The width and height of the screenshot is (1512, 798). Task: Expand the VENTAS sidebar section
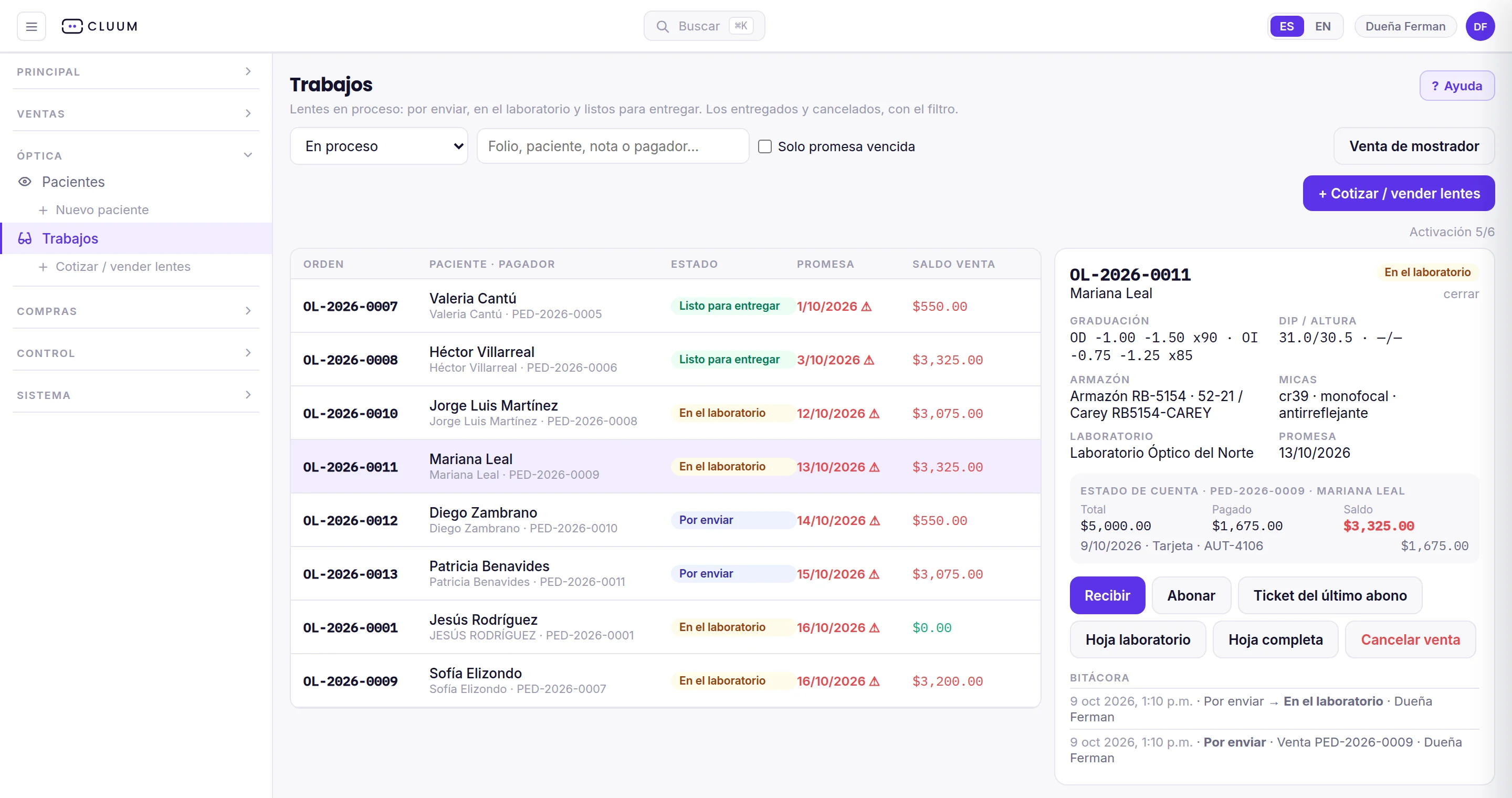click(135, 113)
